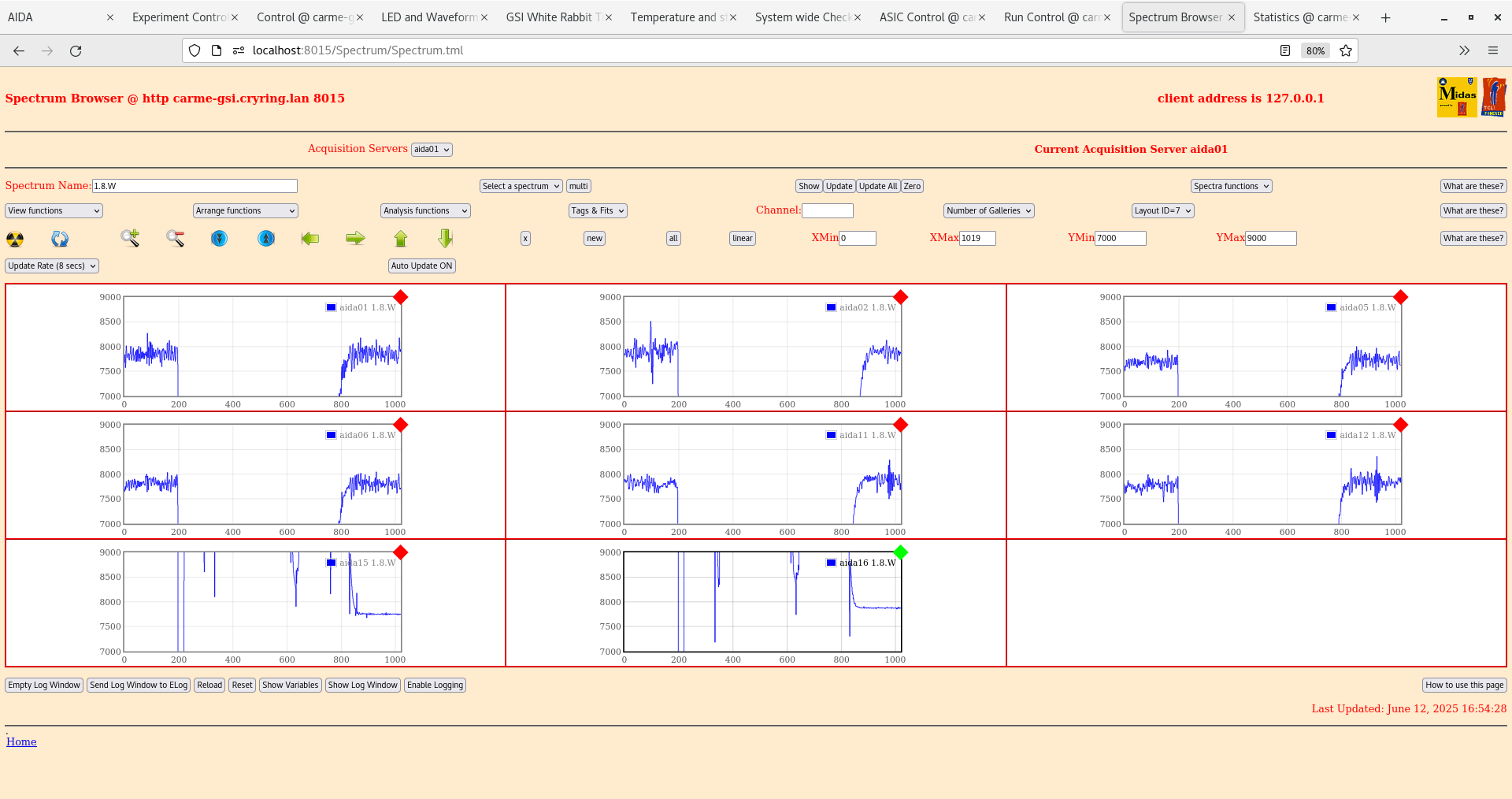Toggle the linear scale button
This screenshot has height=799, width=1512.
[741, 238]
